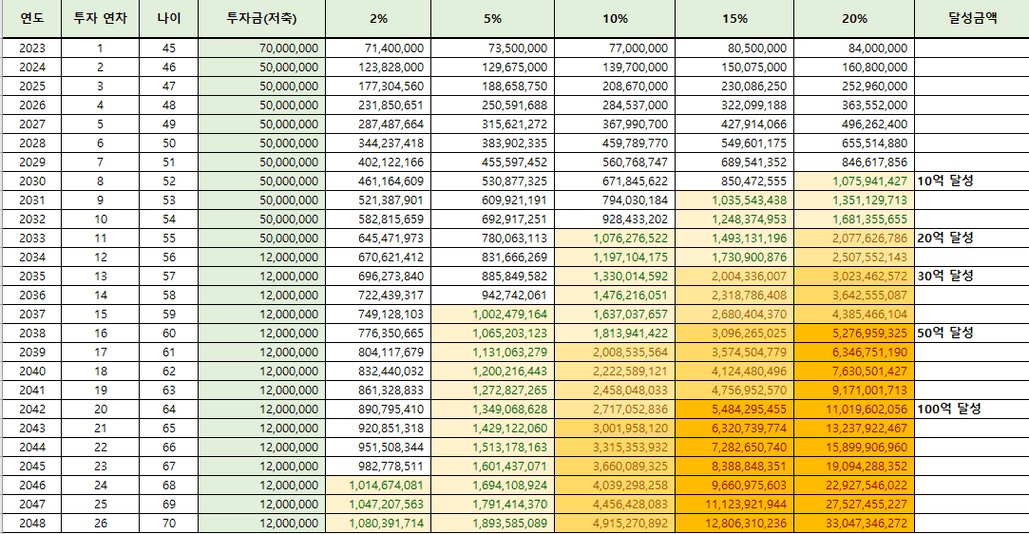This screenshot has height=534, width=1029.
Task: Select the 70,000,000 investment cell
Action: coord(261,48)
